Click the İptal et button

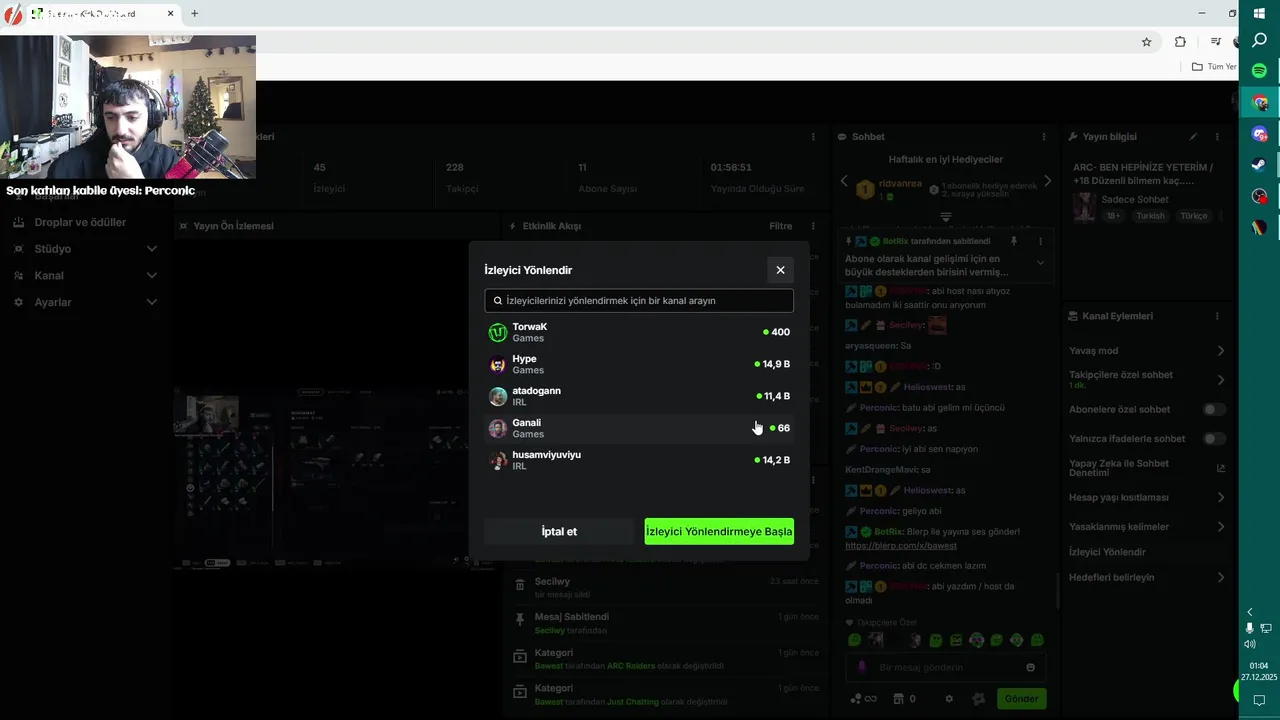pos(559,532)
